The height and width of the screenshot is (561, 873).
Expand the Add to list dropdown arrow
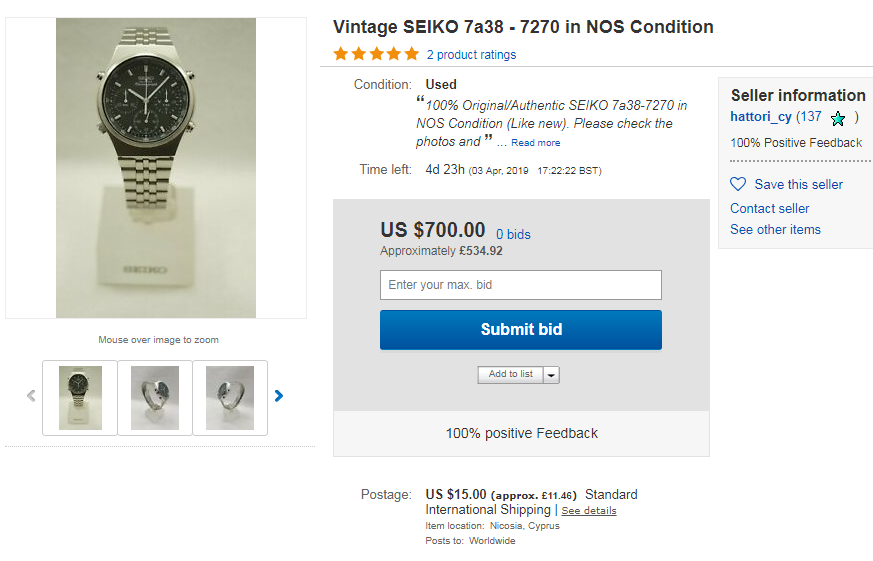pyautogui.click(x=551, y=375)
